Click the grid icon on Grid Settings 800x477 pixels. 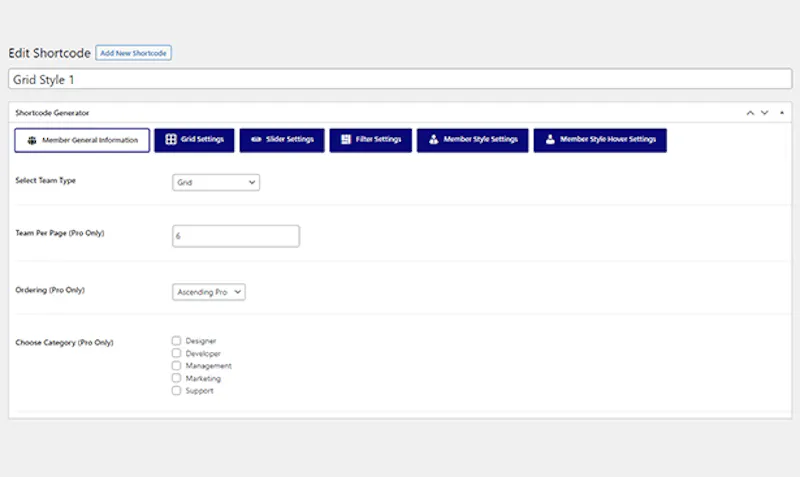(171, 139)
